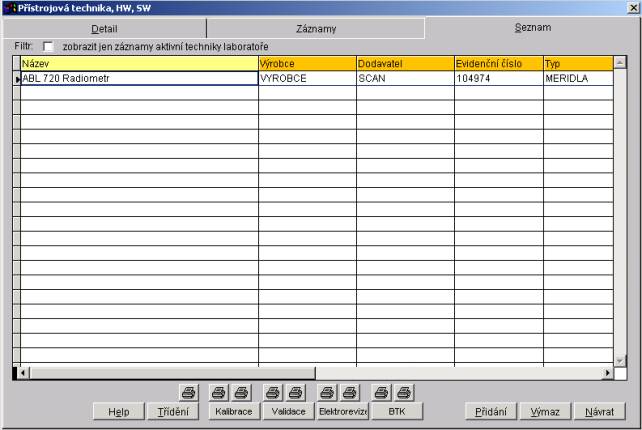Open the Záznamy tab
The image size is (642, 430).
pos(316,29)
